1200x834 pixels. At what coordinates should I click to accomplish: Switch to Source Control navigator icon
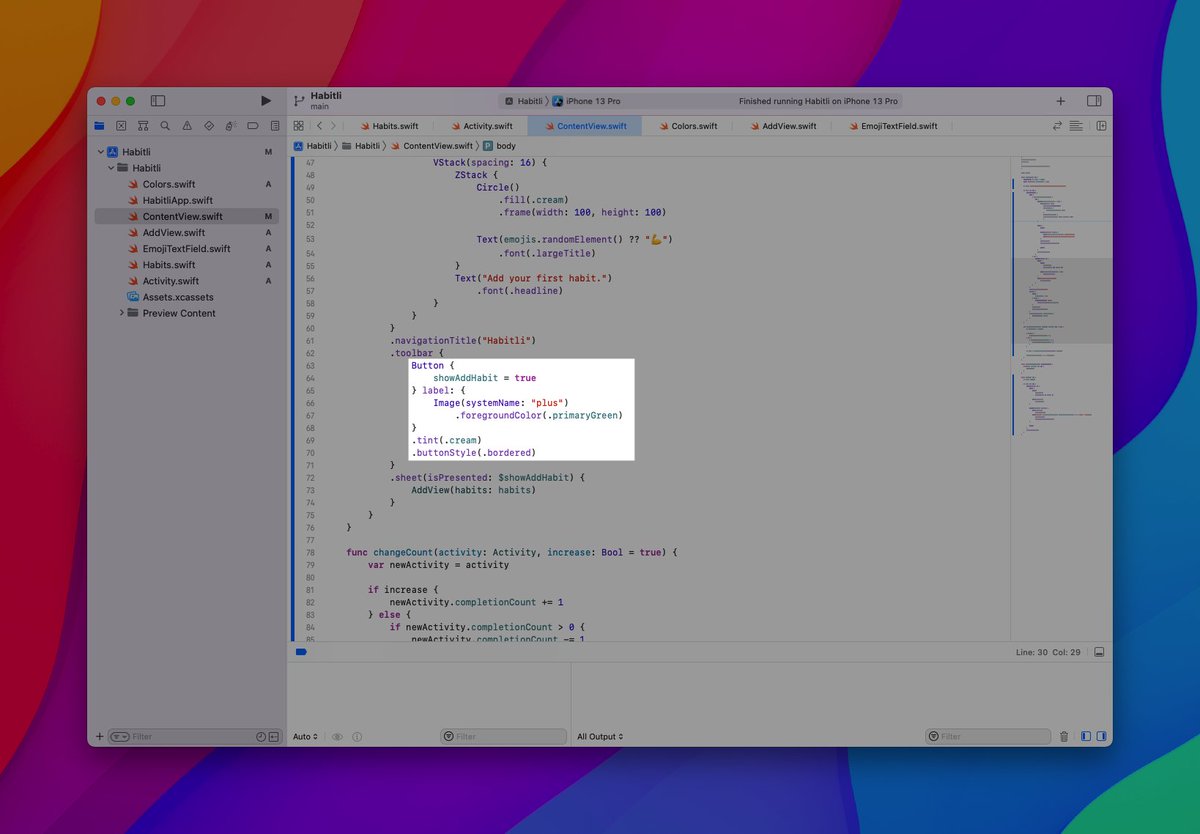pos(121,126)
